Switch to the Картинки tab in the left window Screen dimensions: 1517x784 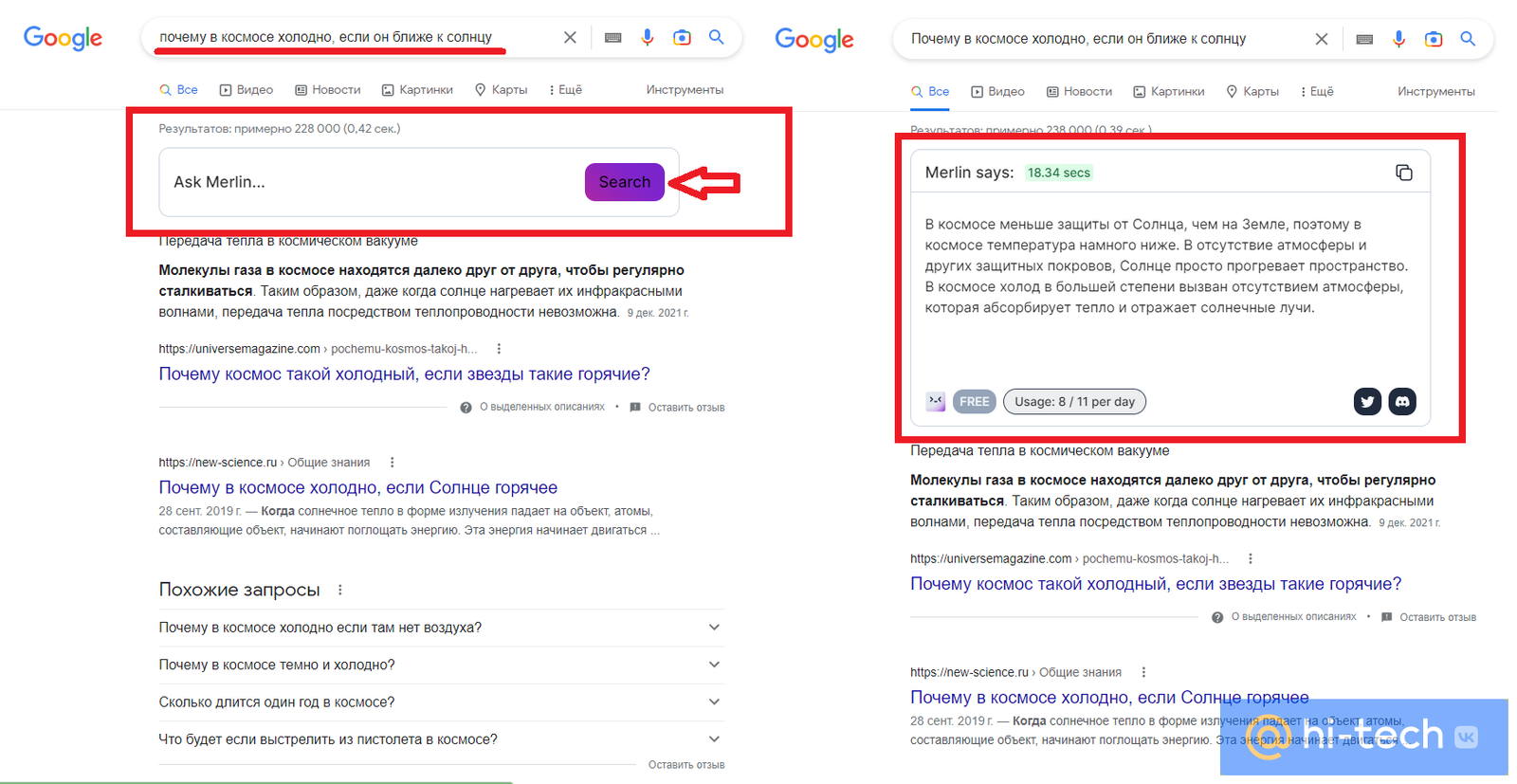(x=417, y=90)
